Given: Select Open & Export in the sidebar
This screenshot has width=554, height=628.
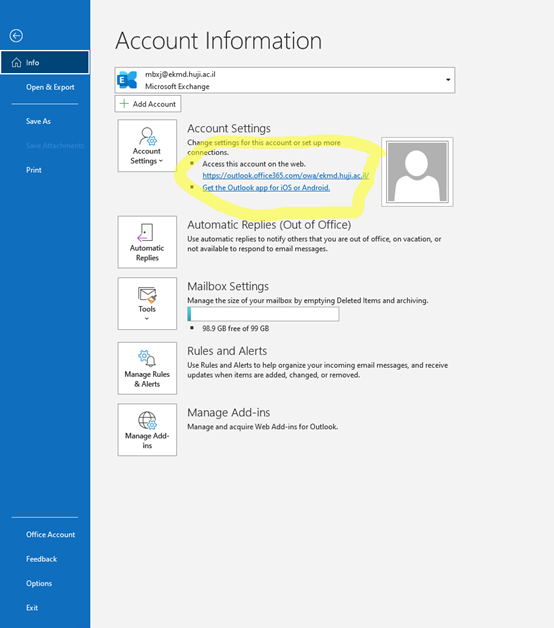Looking at the screenshot, I should [50, 87].
